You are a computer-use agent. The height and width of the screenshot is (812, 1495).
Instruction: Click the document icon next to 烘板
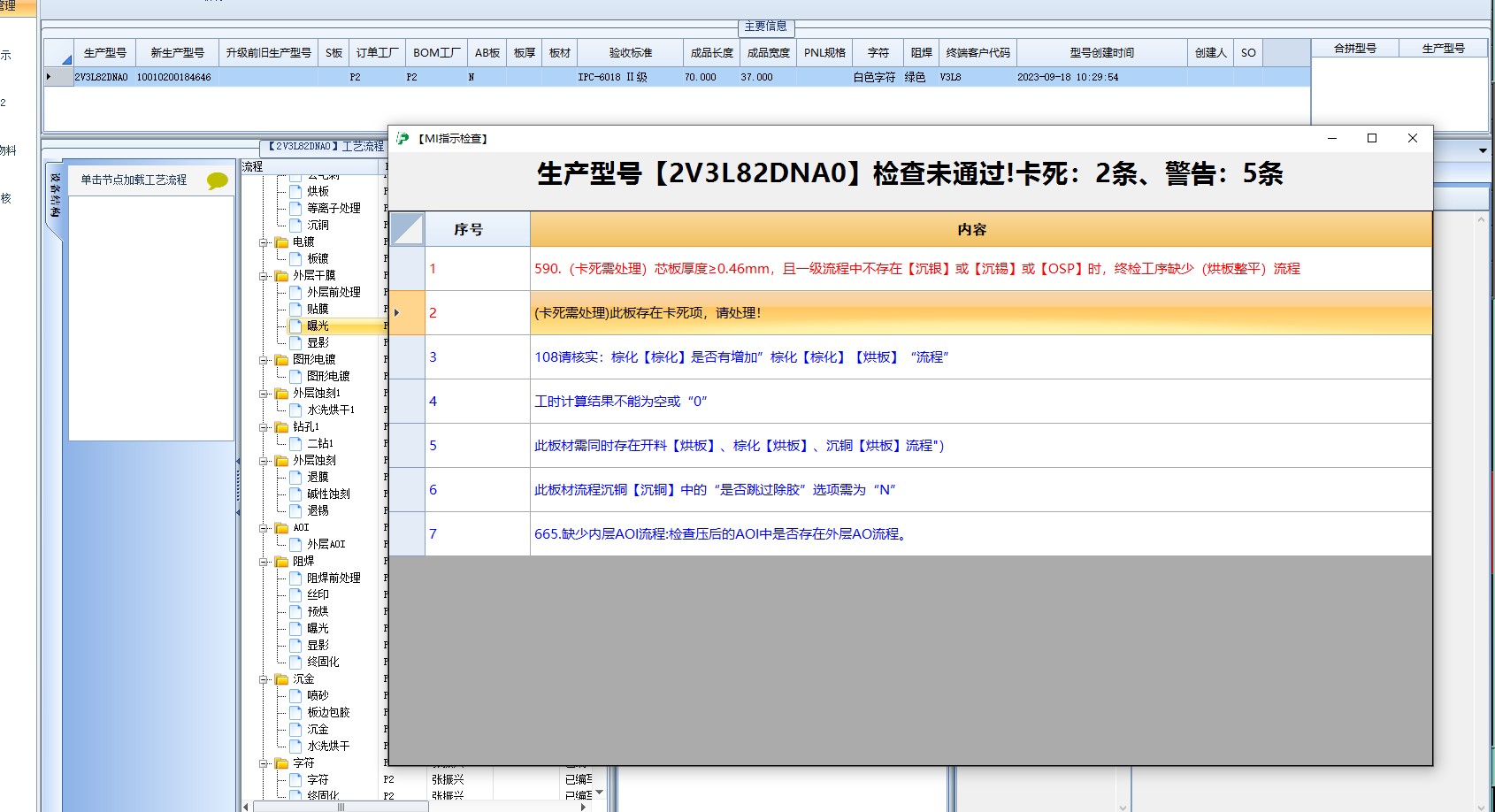(295, 191)
